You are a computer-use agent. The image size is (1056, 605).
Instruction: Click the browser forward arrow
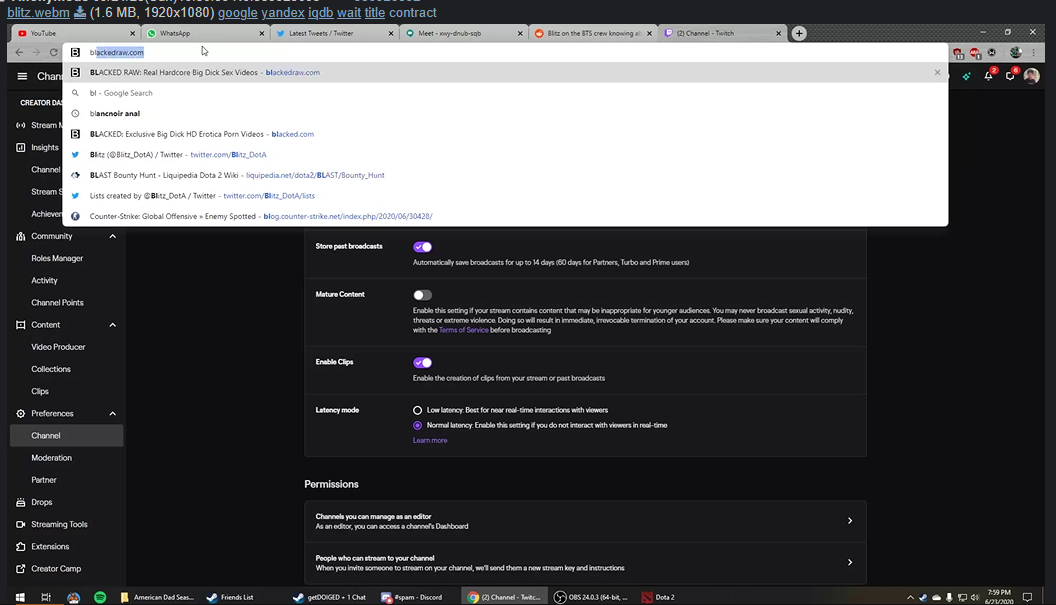click(x=36, y=53)
